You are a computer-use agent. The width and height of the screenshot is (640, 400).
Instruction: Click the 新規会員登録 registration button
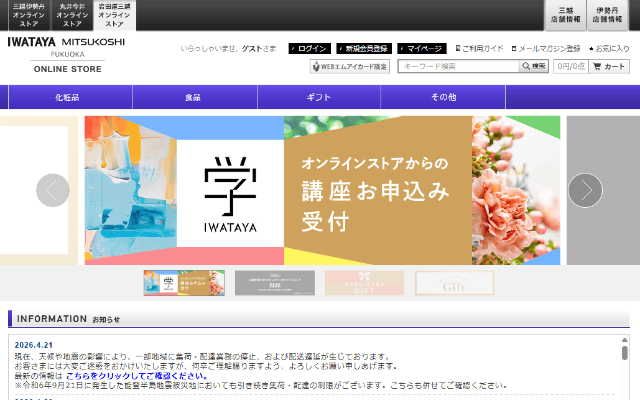364,49
